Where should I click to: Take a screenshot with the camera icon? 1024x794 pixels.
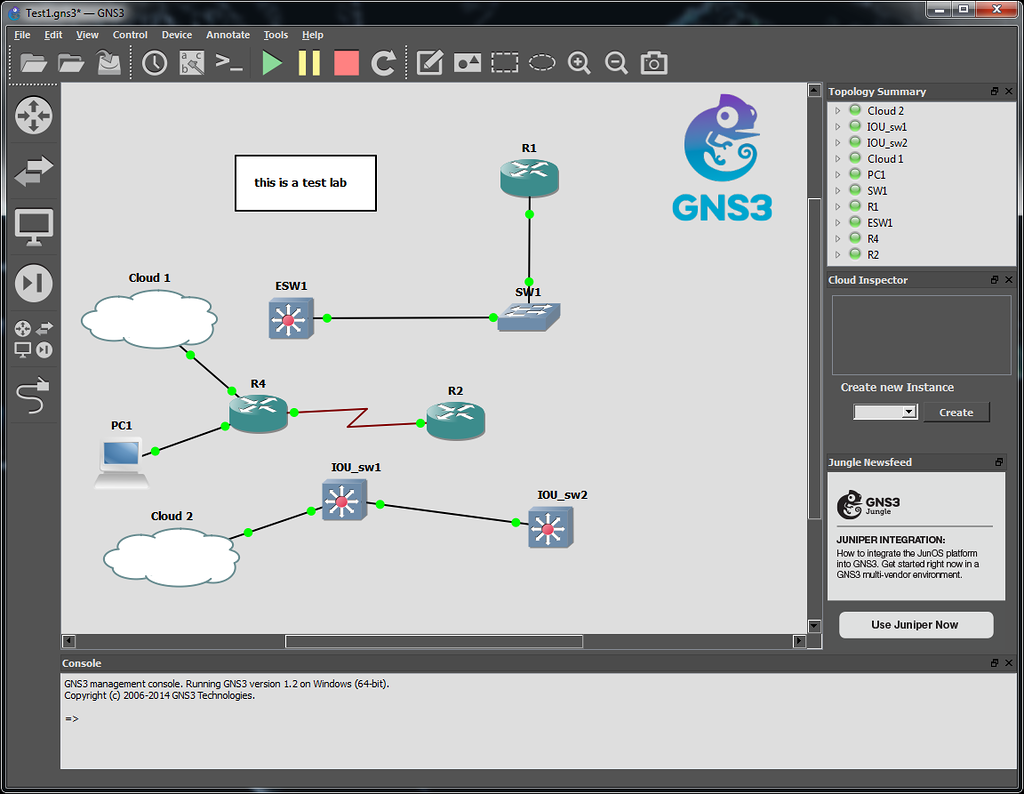pyautogui.click(x=654, y=63)
